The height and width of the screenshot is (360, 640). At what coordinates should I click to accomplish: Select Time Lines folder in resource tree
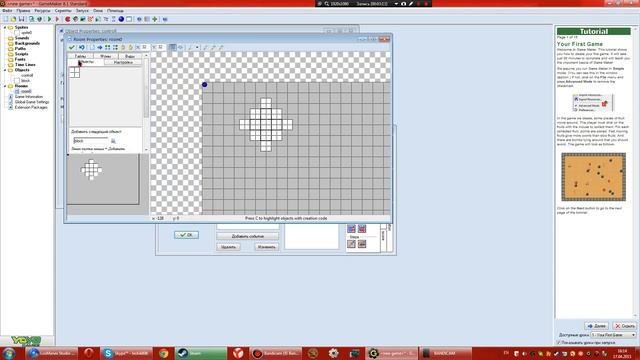[x=25, y=64]
